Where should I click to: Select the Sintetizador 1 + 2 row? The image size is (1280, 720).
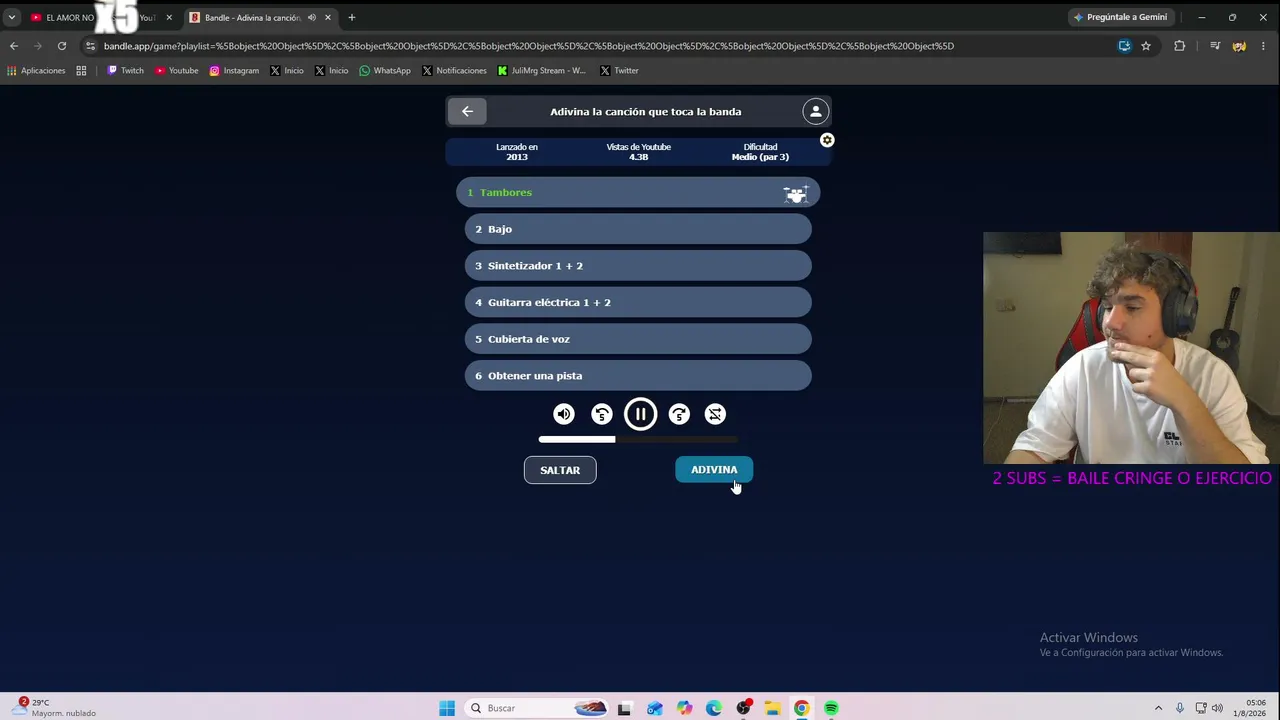tap(638, 266)
